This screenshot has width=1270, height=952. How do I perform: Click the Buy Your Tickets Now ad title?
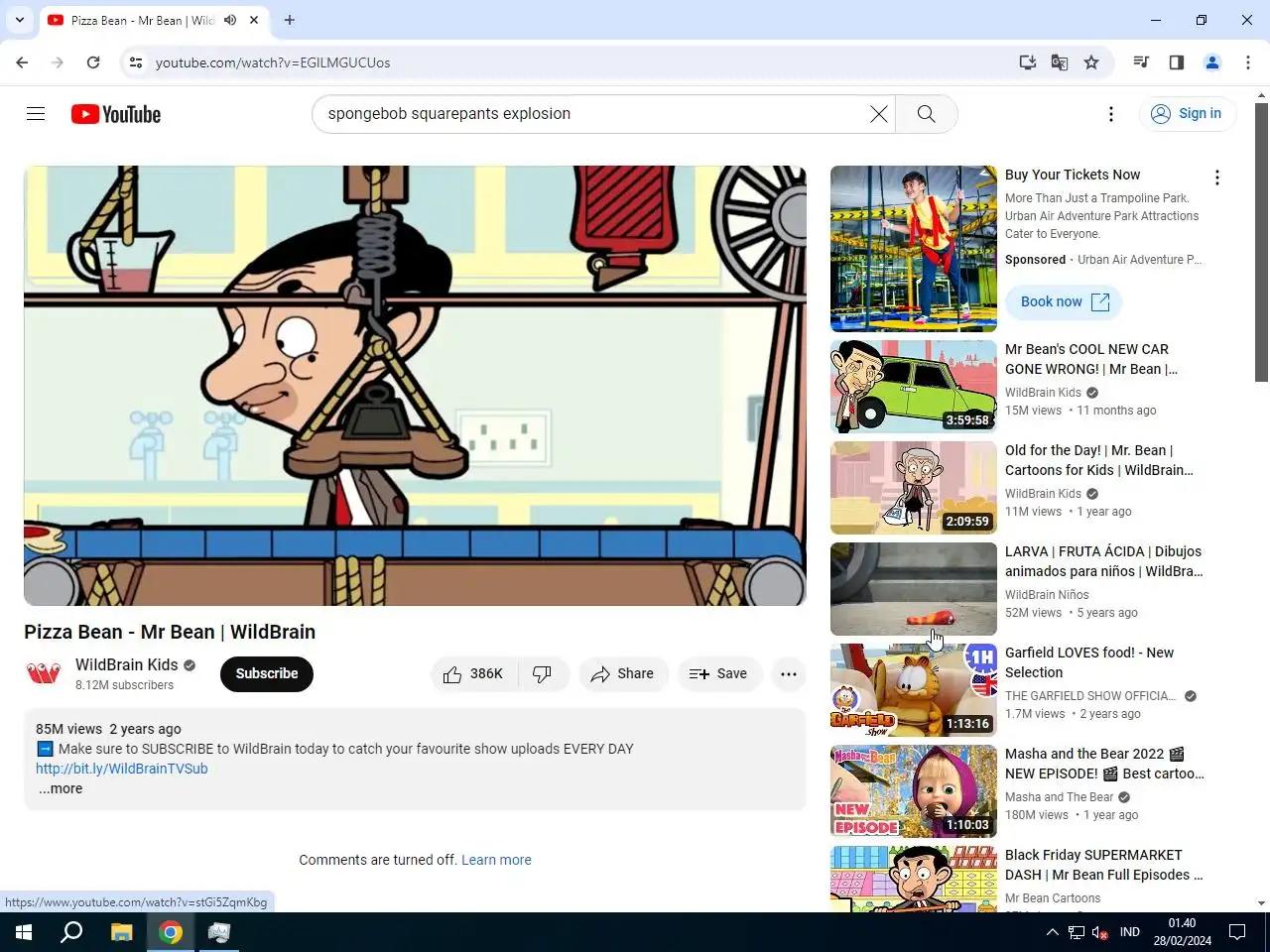pyautogui.click(x=1073, y=175)
